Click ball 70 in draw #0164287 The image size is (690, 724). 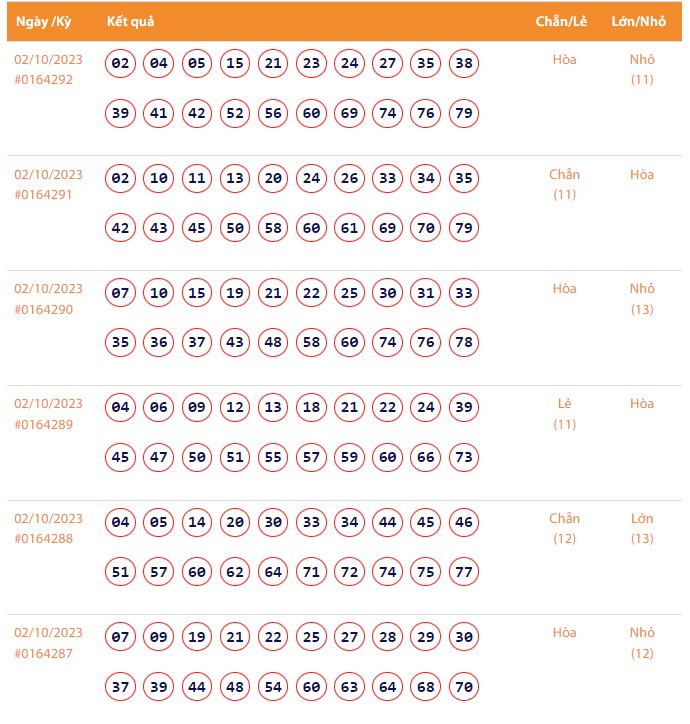click(x=464, y=687)
